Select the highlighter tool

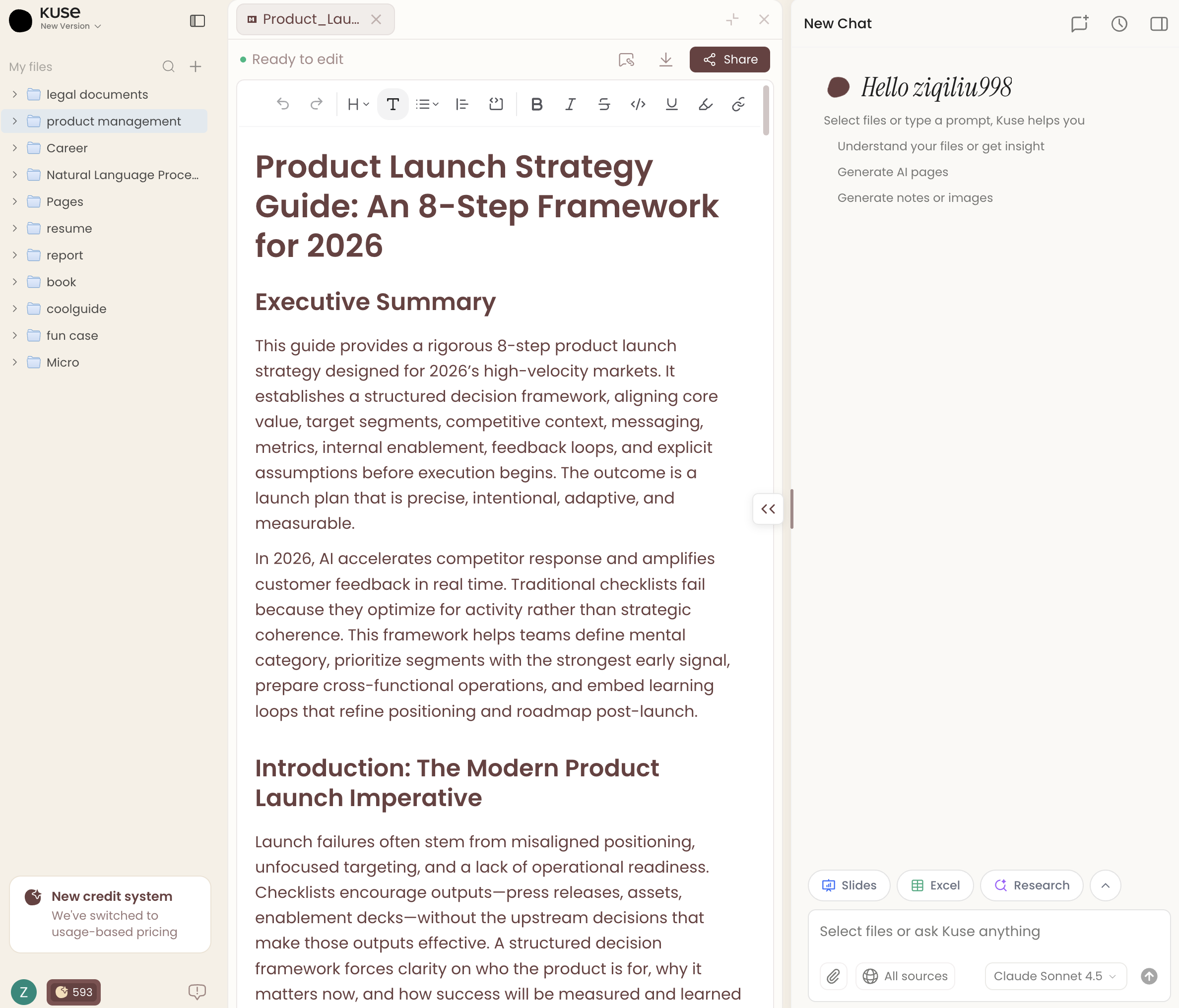click(705, 104)
